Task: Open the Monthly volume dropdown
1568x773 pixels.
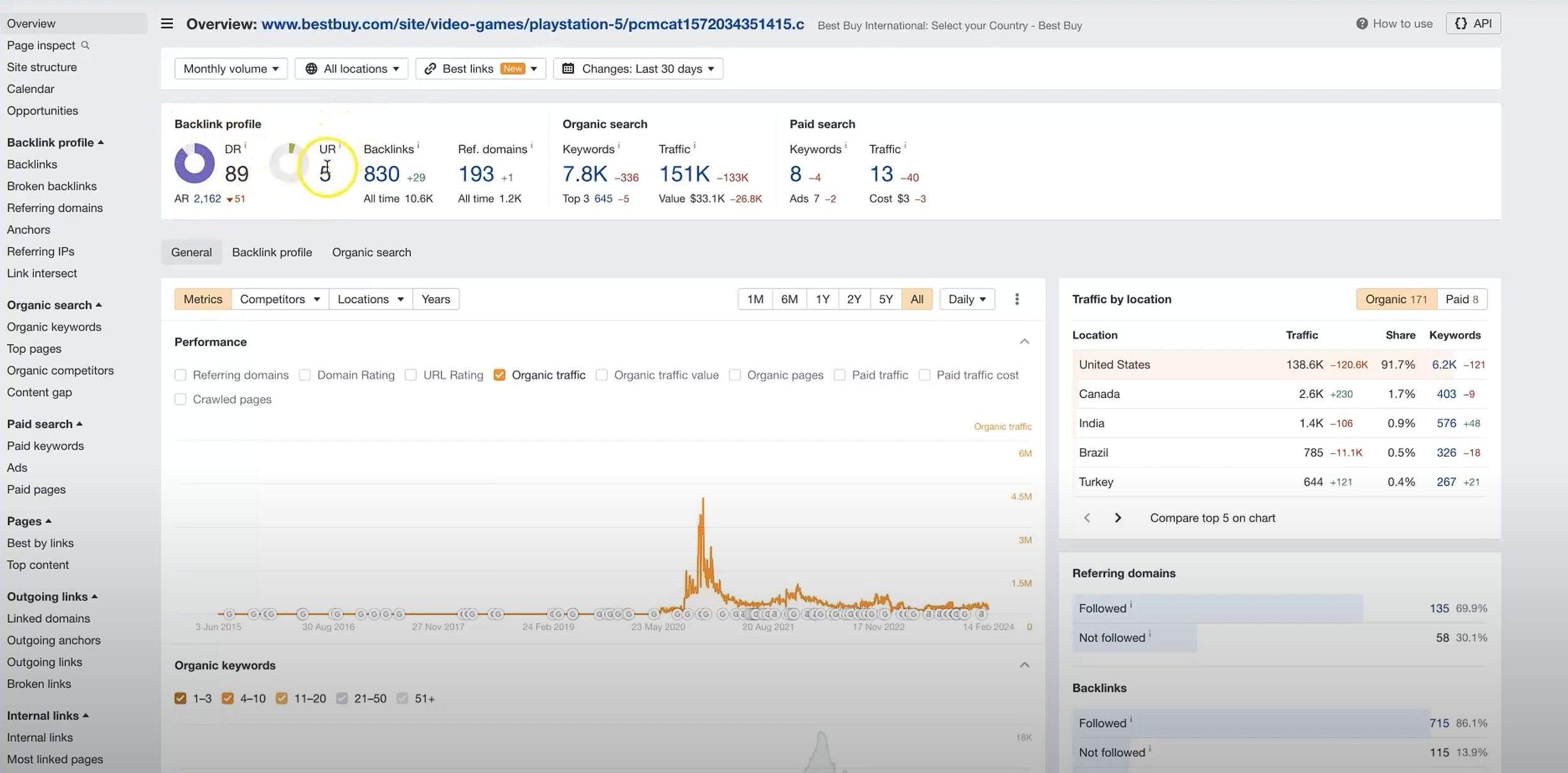Action: click(231, 69)
